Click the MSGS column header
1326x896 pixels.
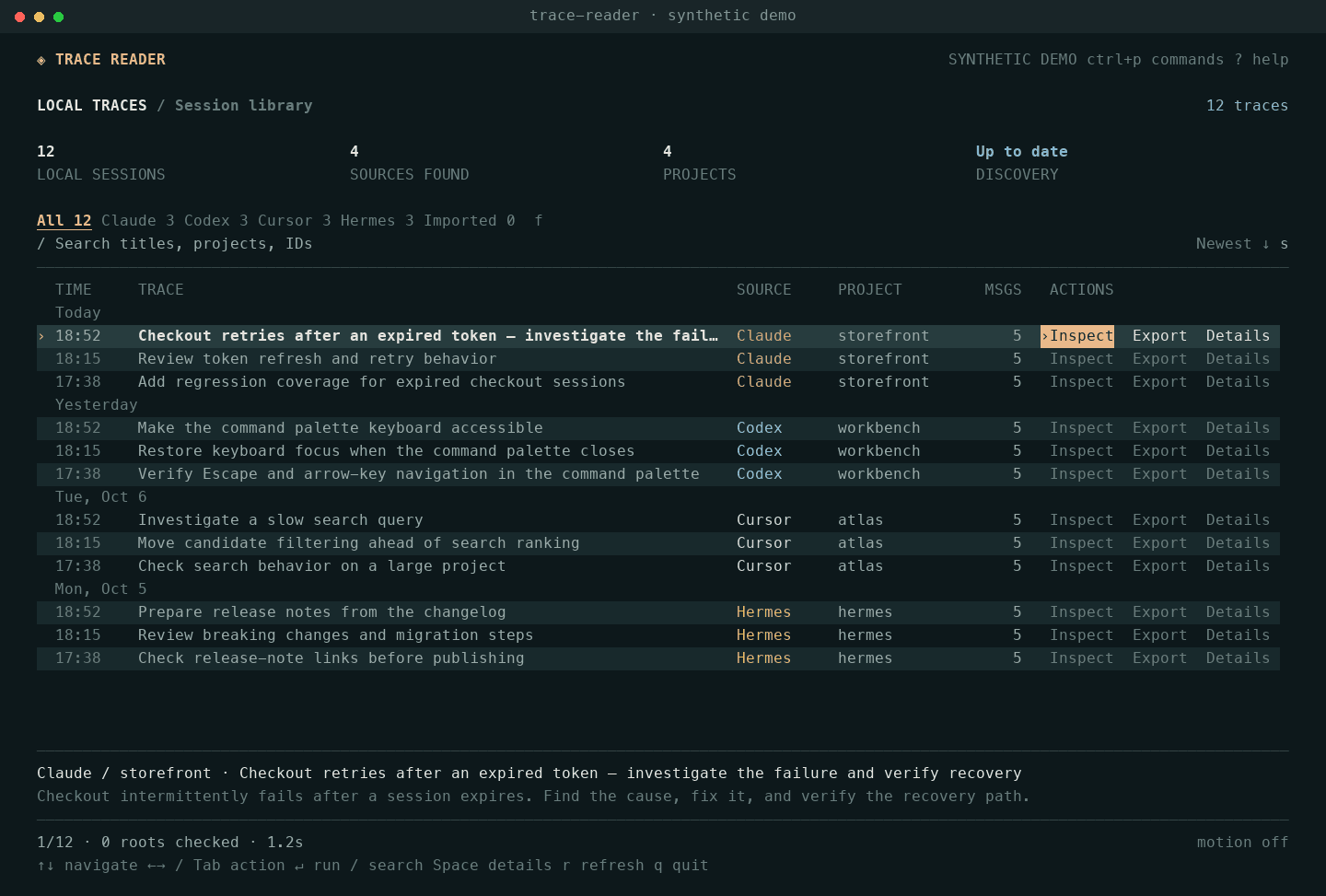[1003, 290]
